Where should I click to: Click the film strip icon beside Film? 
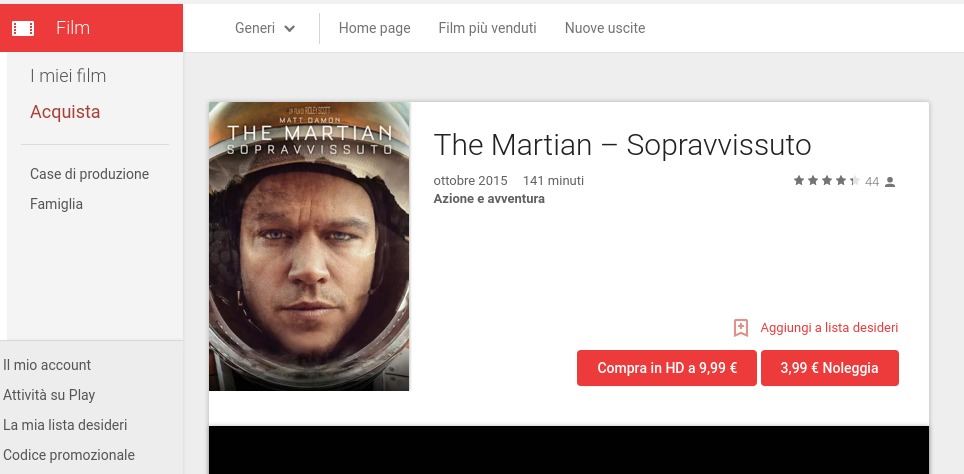coord(23,28)
